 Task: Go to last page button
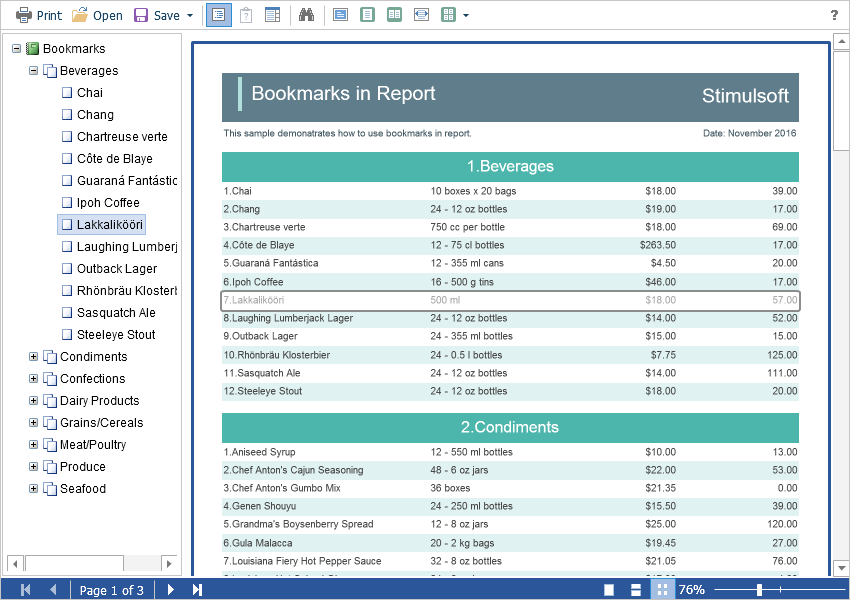pos(197,590)
